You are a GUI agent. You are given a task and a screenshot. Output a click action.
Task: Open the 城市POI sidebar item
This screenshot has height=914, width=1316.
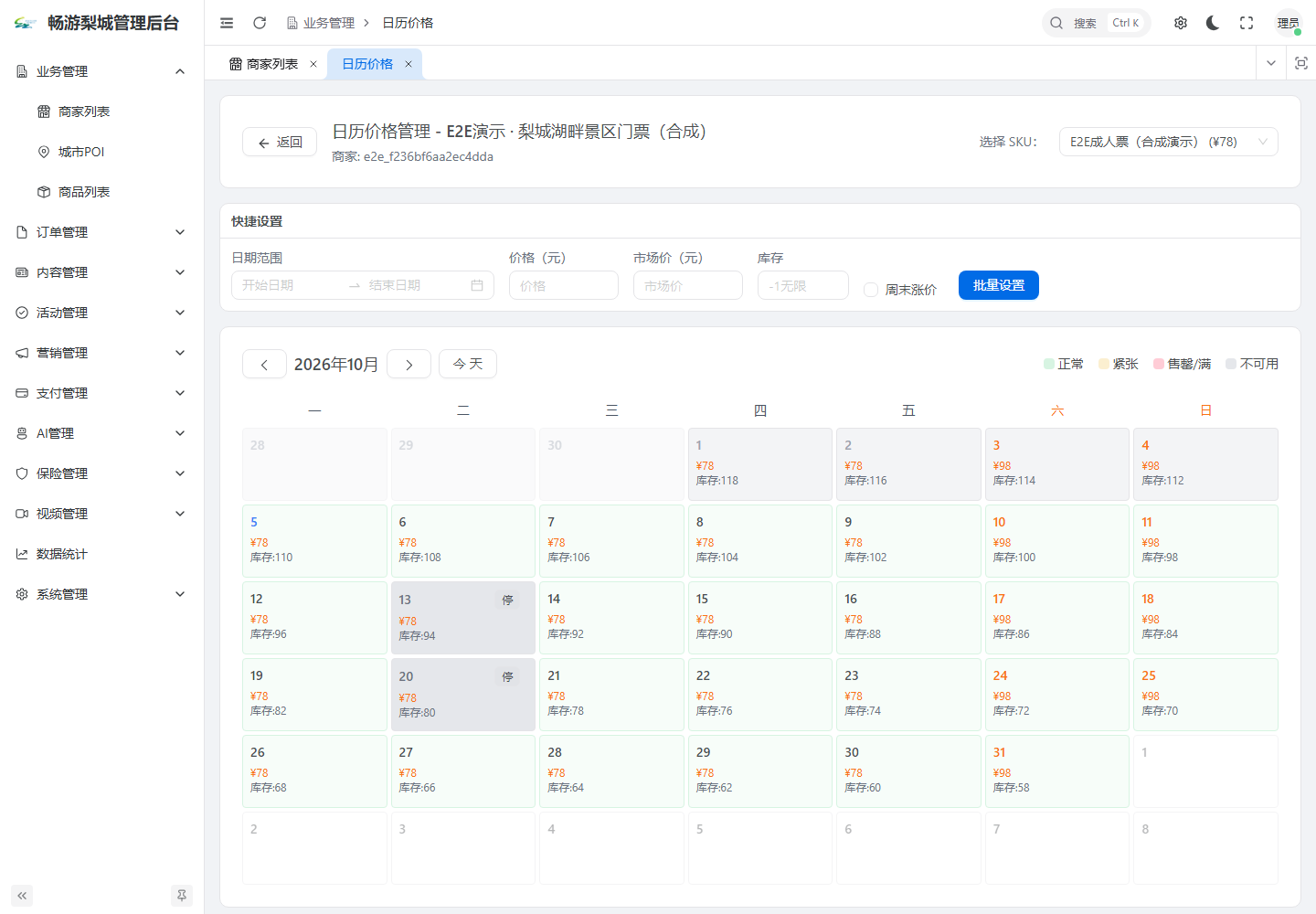click(x=101, y=152)
